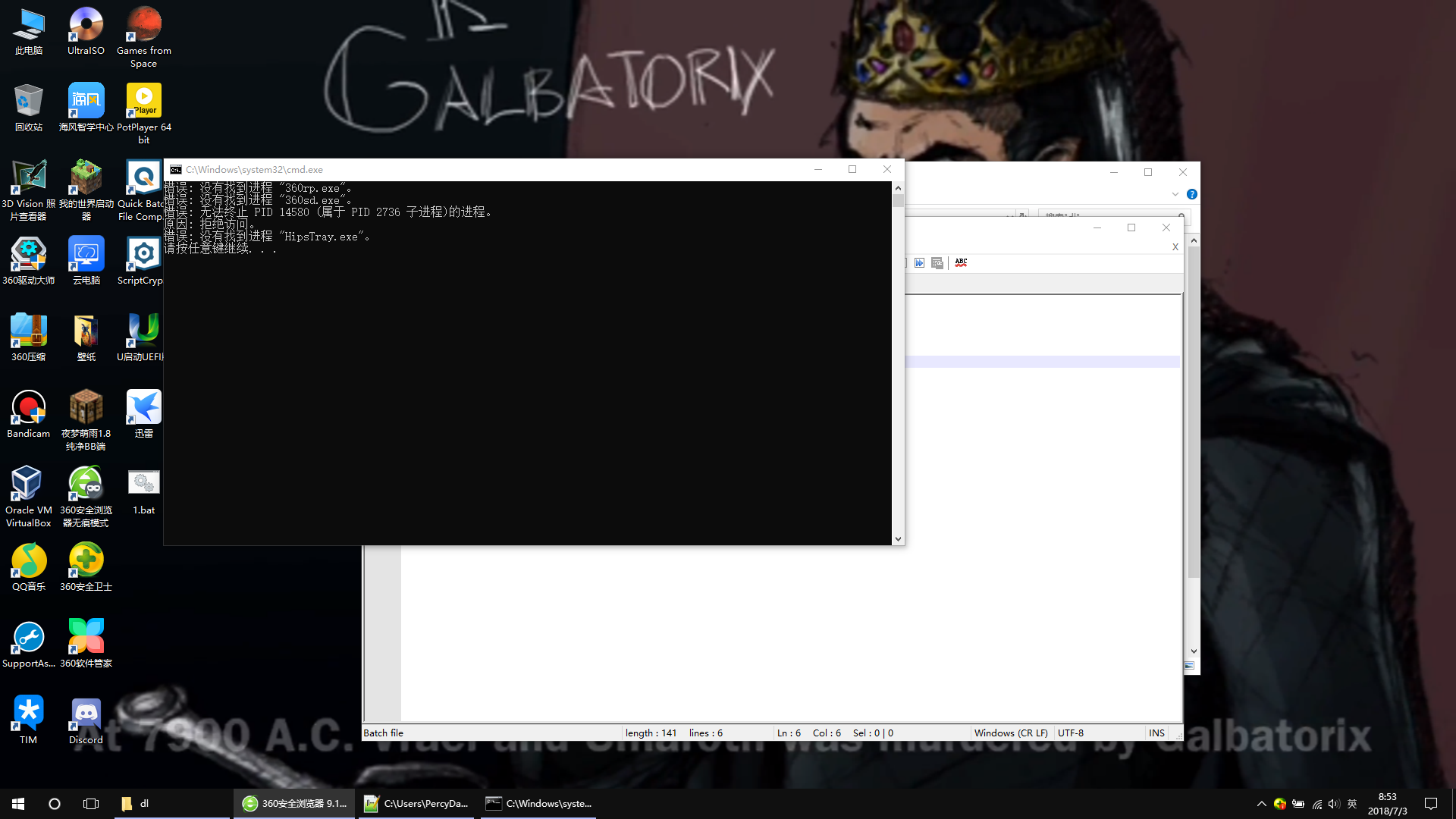Select the Oracle VM VirtualBox shortcut
Image resolution: width=1456 pixels, height=819 pixels.
pyautogui.click(x=29, y=497)
